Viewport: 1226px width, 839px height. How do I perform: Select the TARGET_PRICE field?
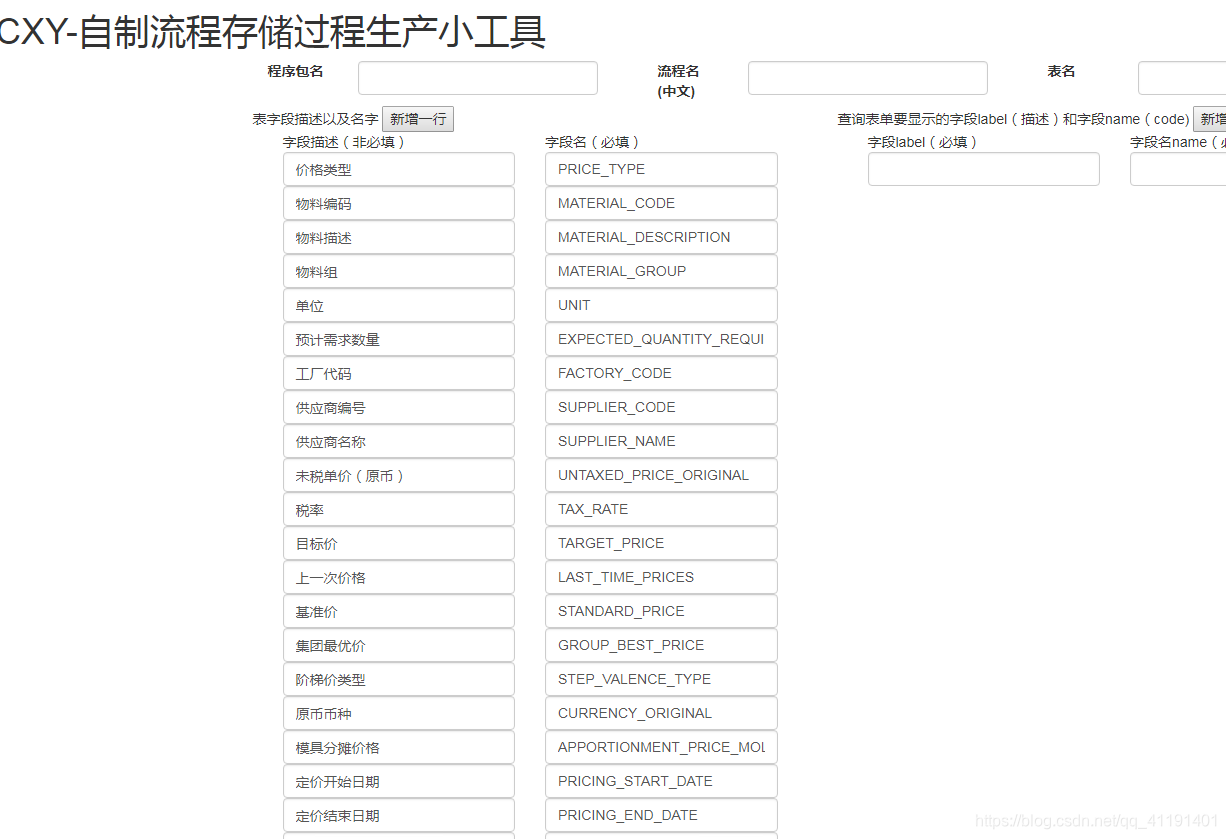pyautogui.click(x=661, y=543)
